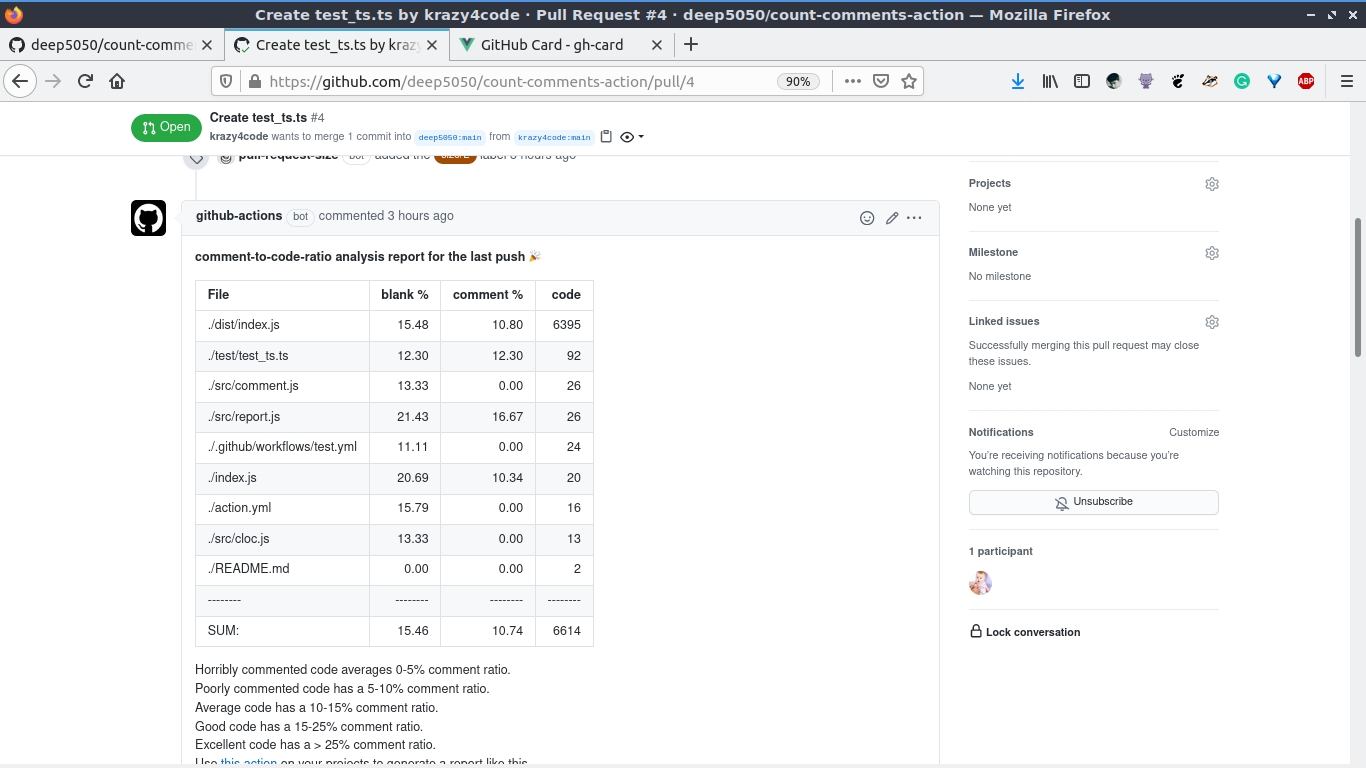Unsubscribe from this pull request
Screen dimensions: 1366x768
(1093, 502)
